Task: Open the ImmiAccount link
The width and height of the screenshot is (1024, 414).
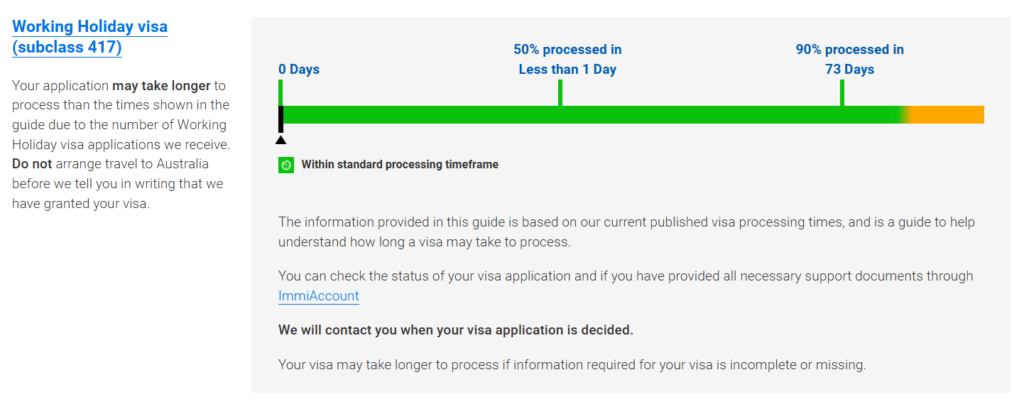Action: (318, 296)
